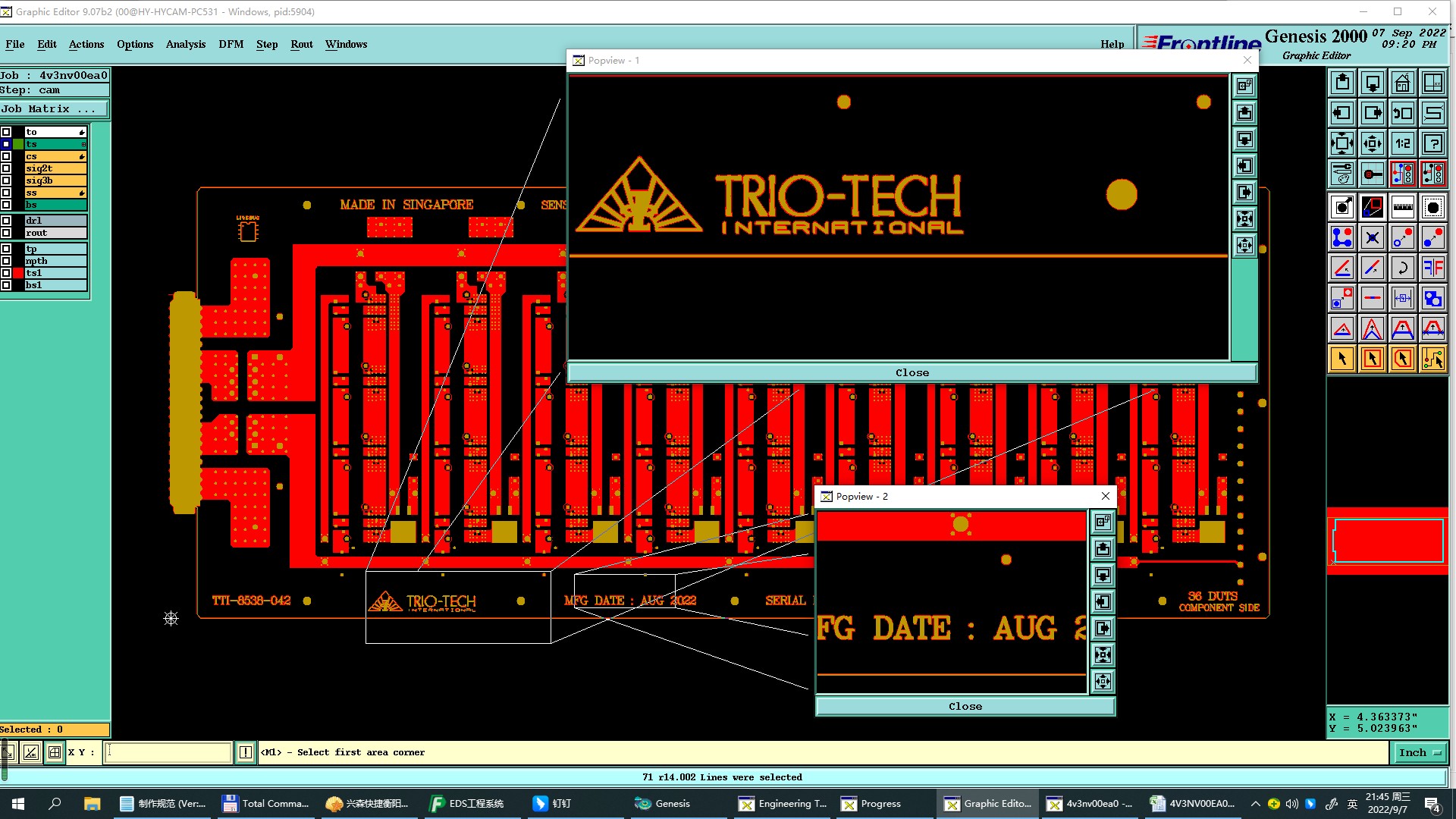Click the taskbar search magnifier icon
Viewport: 1456px width, 819px height.
pos(55,804)
